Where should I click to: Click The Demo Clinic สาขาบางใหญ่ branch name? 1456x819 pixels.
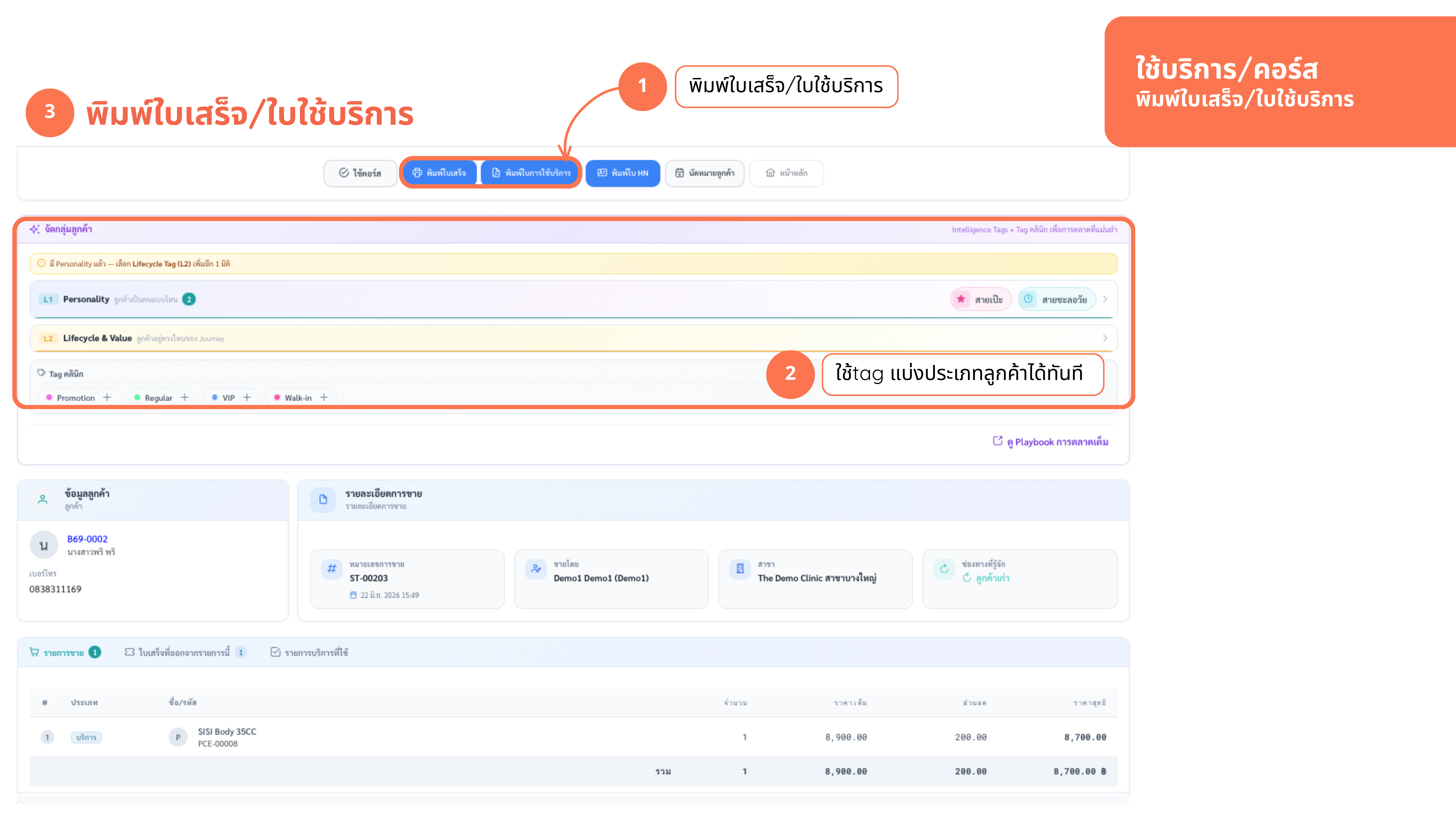[817, 578]
